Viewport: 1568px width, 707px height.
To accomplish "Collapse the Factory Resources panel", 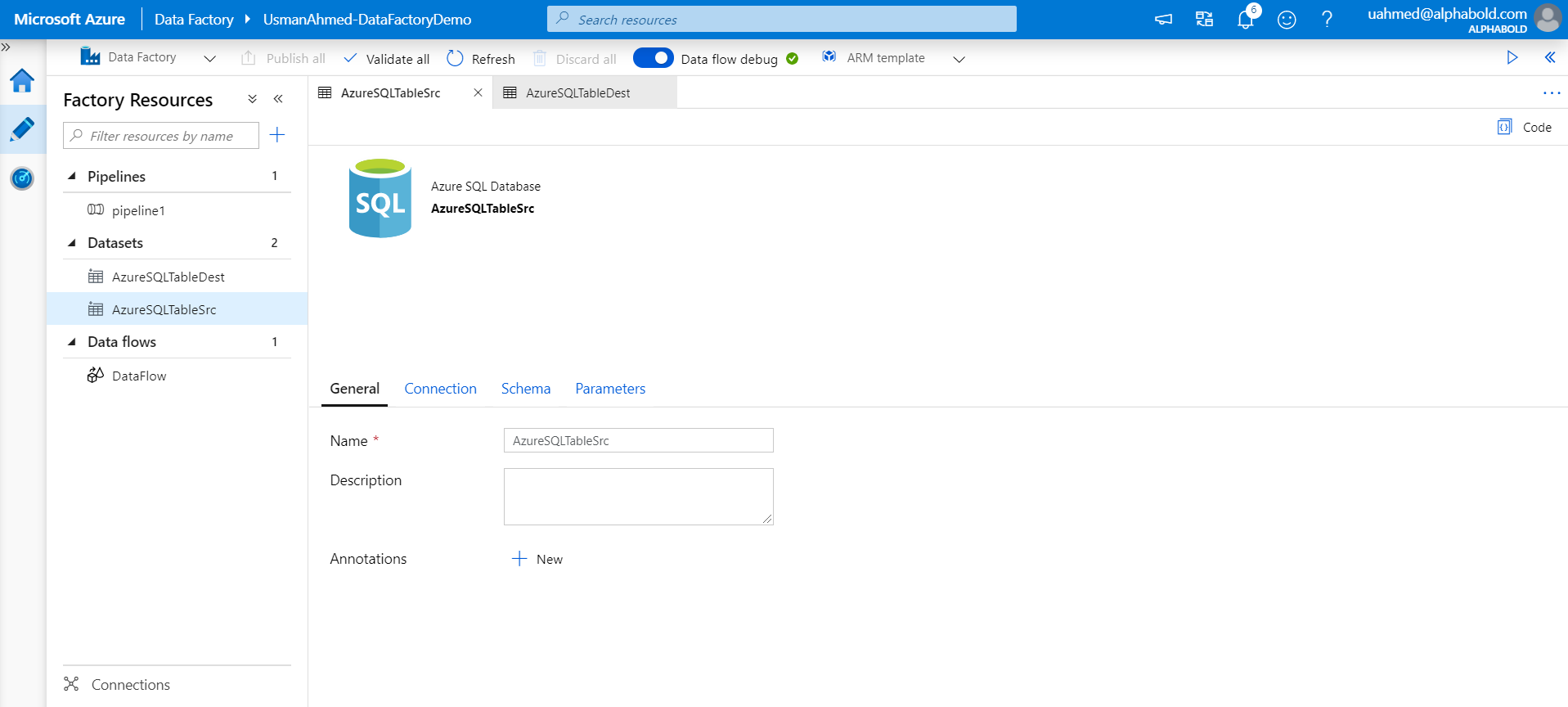I will pos(278,99).
